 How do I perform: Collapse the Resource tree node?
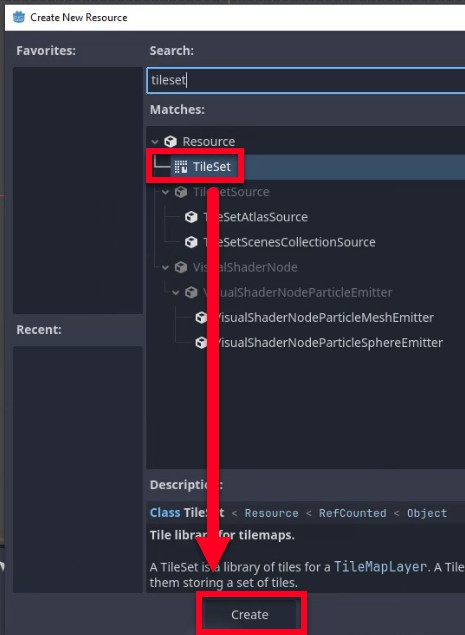(x=155, y=142)
